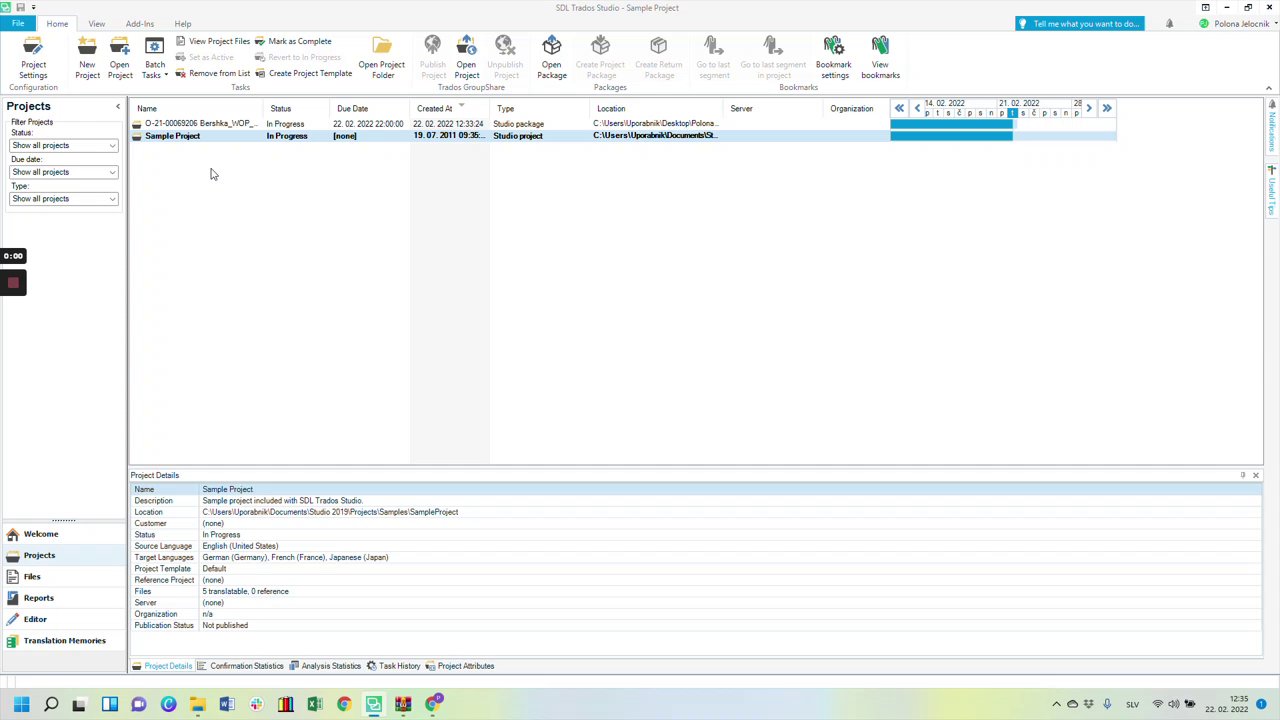Switch to the Confirmation Statistics tab

pos(240,666)
